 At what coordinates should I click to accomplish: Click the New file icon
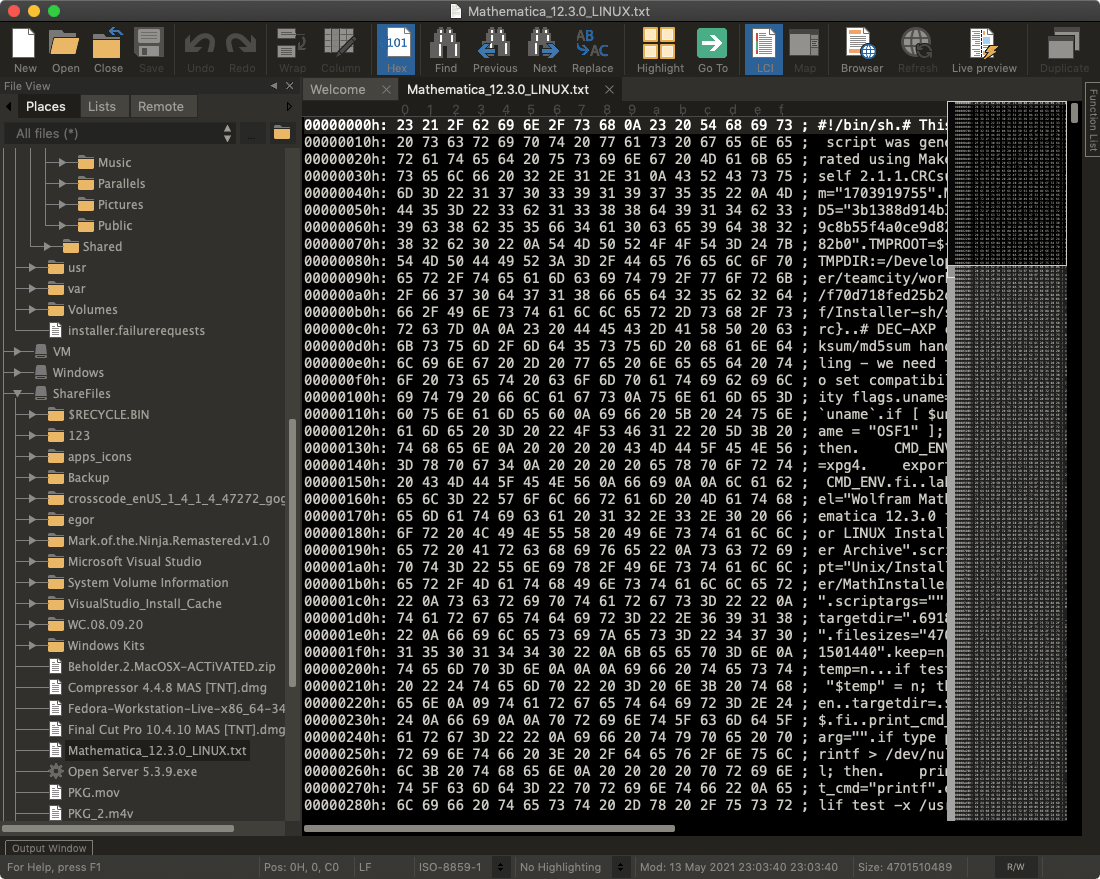click(x=25, y=45)
